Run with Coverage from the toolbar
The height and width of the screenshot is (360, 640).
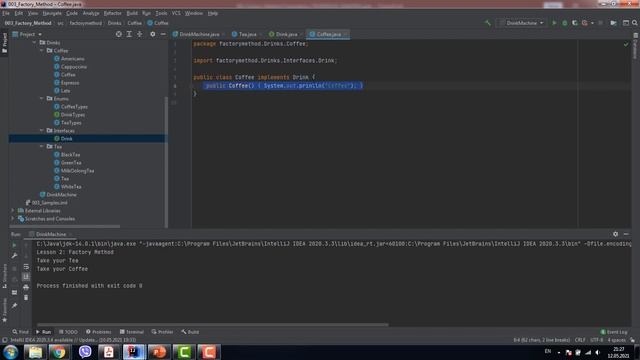tap(575, 23)
